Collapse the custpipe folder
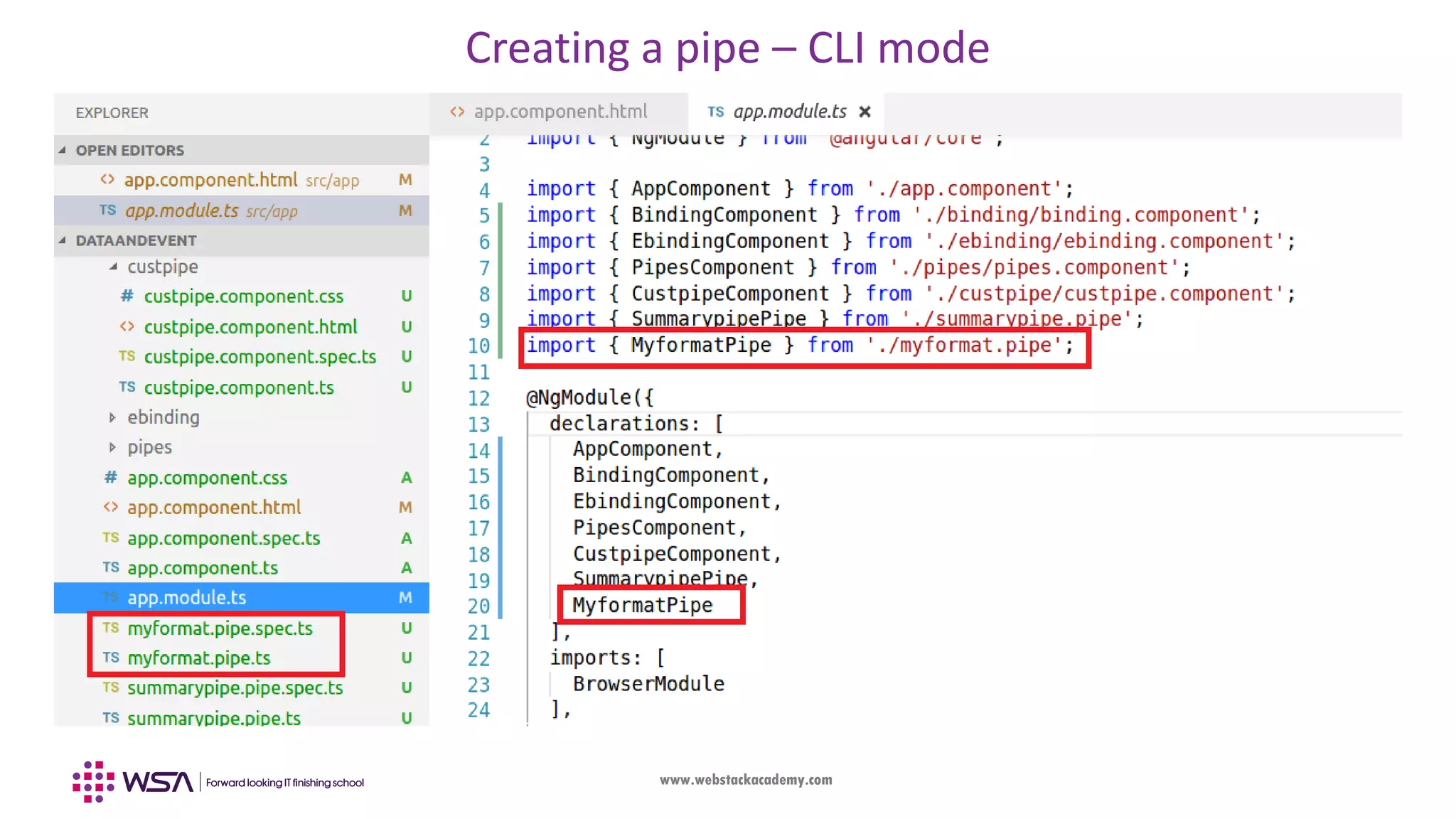Image resolution: width=1456 pixels, height=819 pixels. [x=113, y=267]
